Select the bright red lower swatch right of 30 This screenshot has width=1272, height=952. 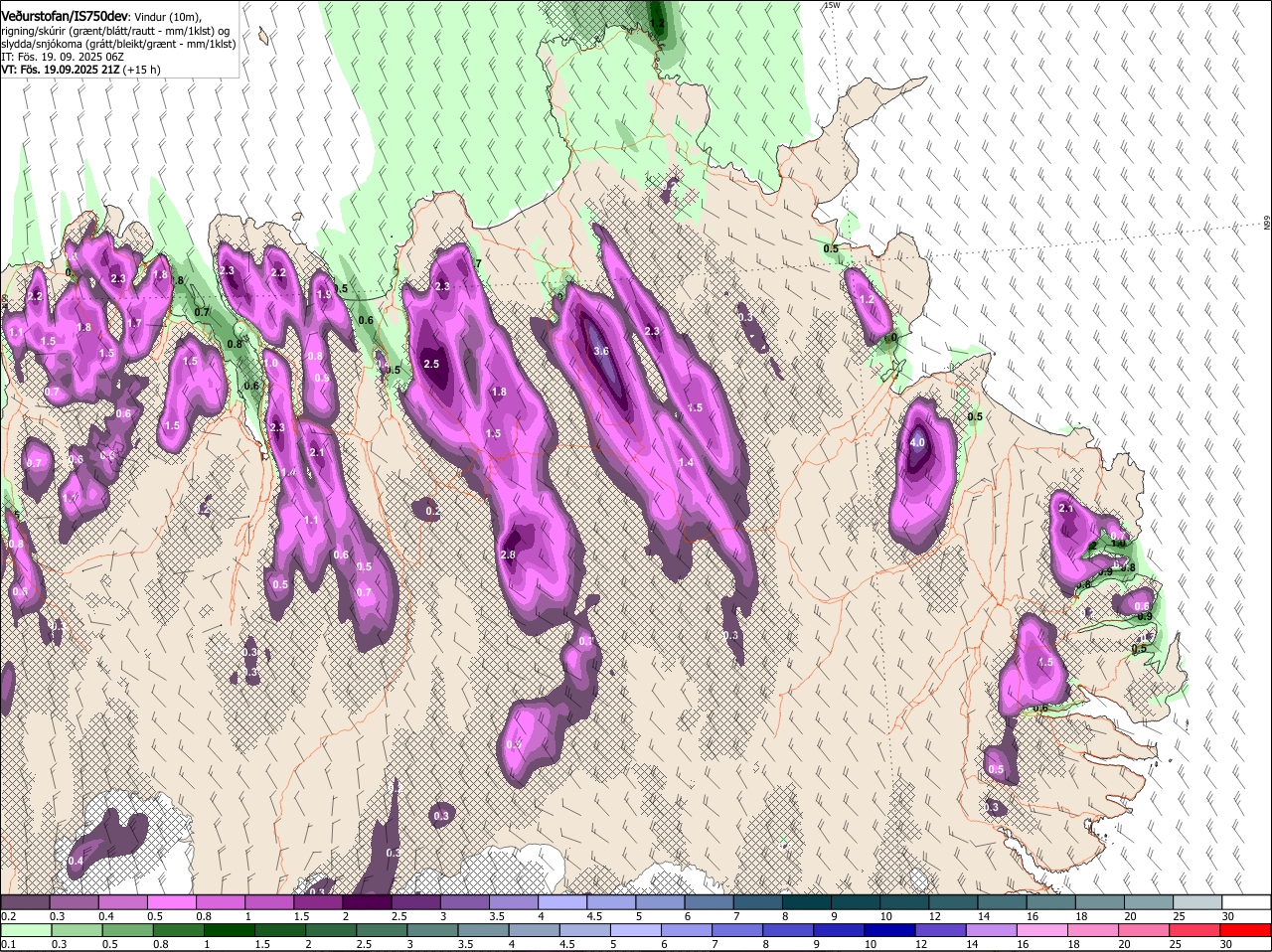(1247, 930)
